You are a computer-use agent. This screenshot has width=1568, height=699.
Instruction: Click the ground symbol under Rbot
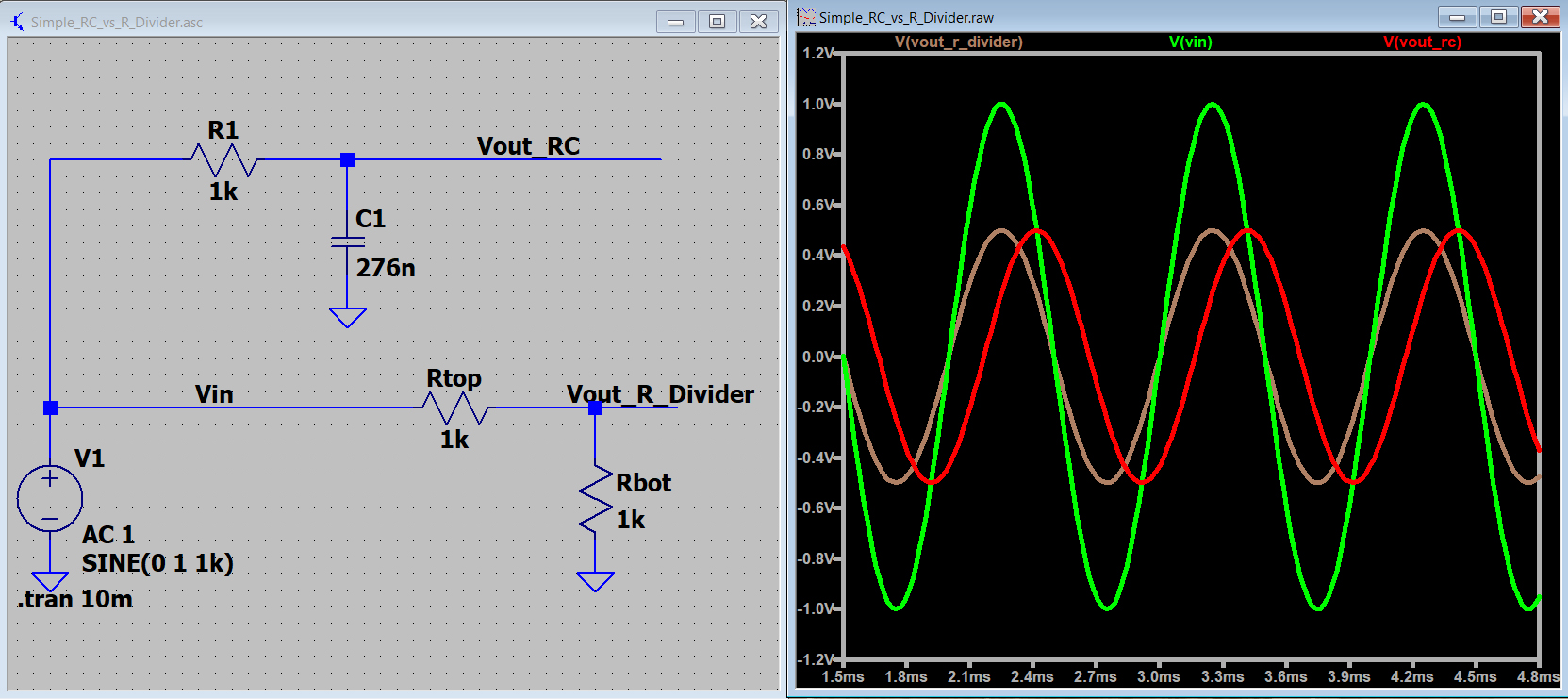click(596, 581)
